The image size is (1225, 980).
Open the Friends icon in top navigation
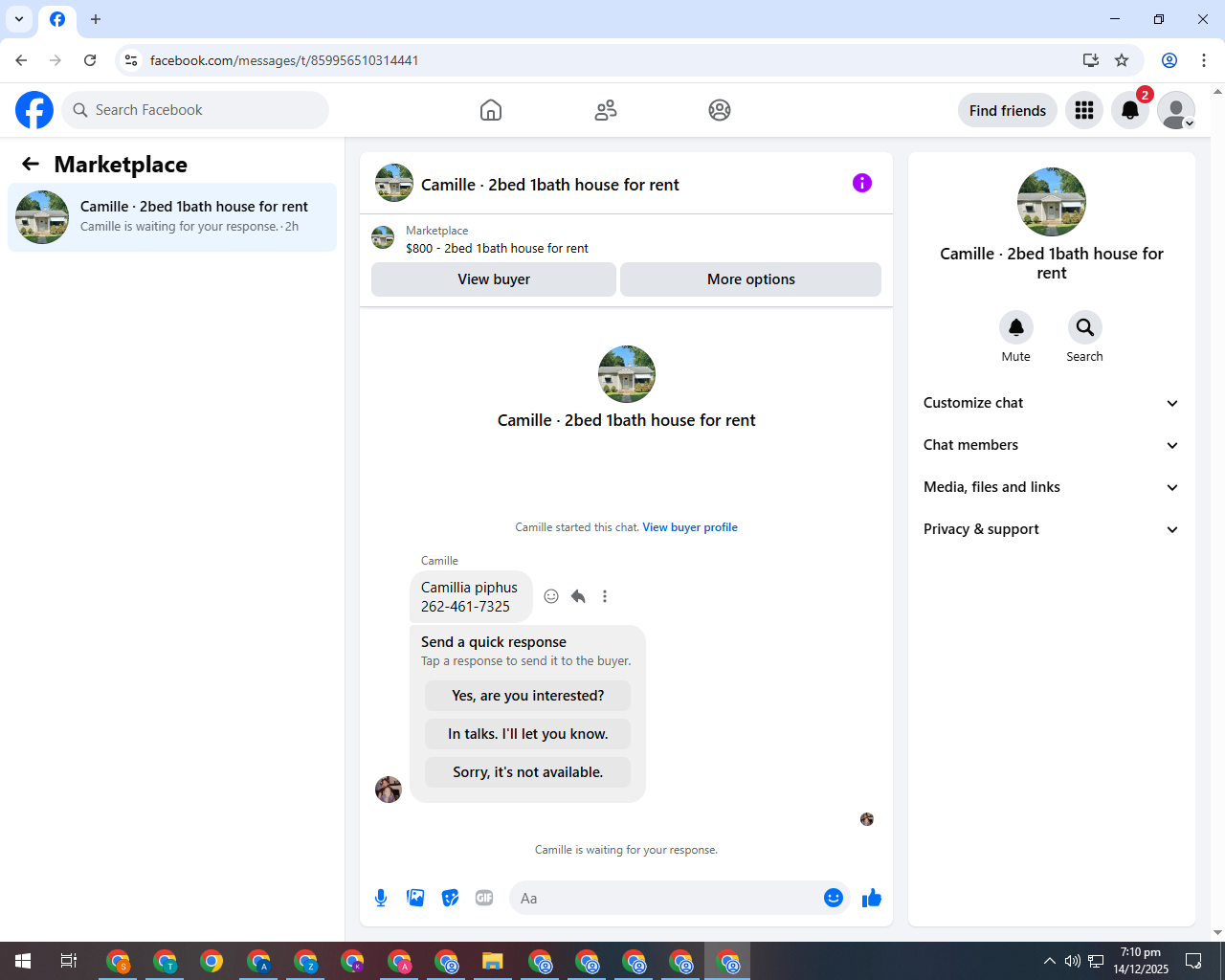(606, 110)
